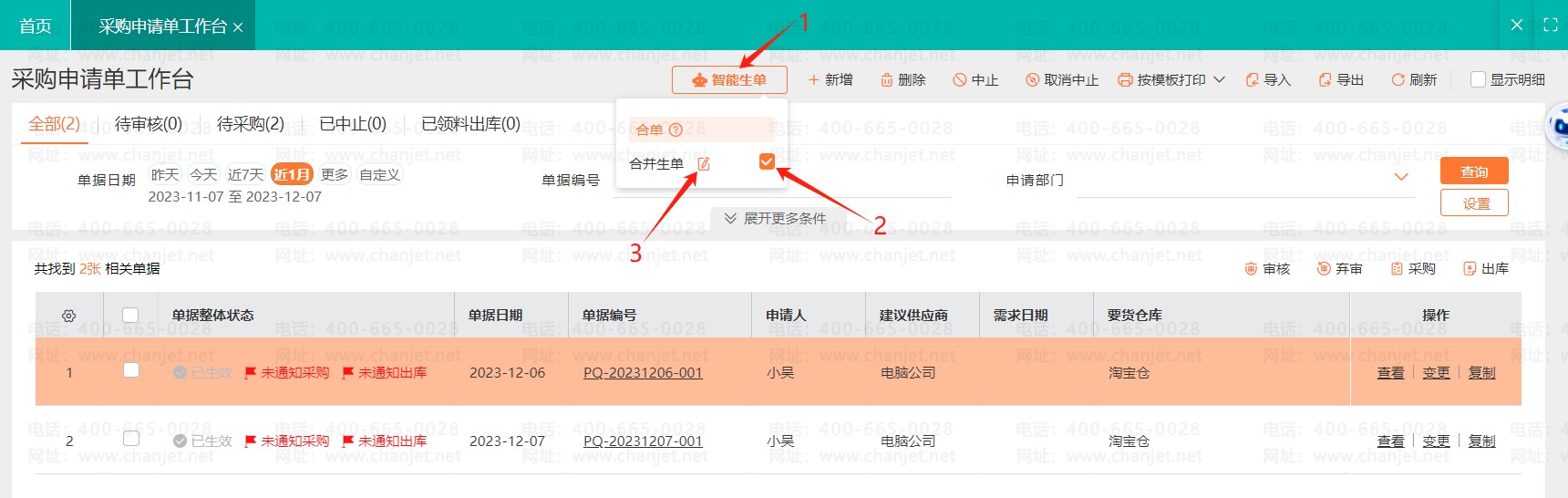Open column settings gear in table header
Viewport: 1568px width, 498px height.
[68, 316]
